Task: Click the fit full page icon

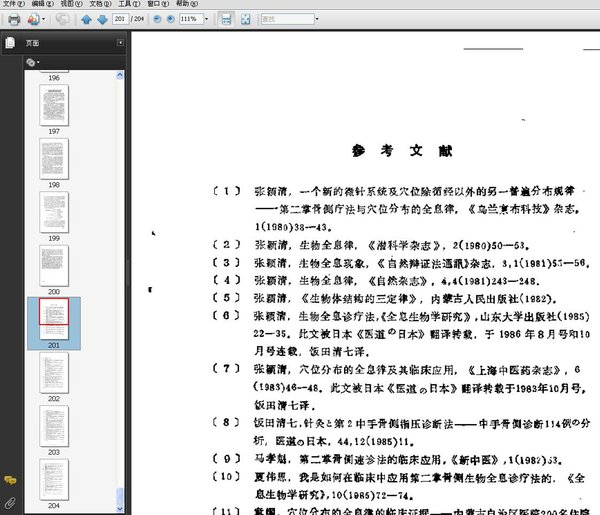Action: tap(246, 19)
